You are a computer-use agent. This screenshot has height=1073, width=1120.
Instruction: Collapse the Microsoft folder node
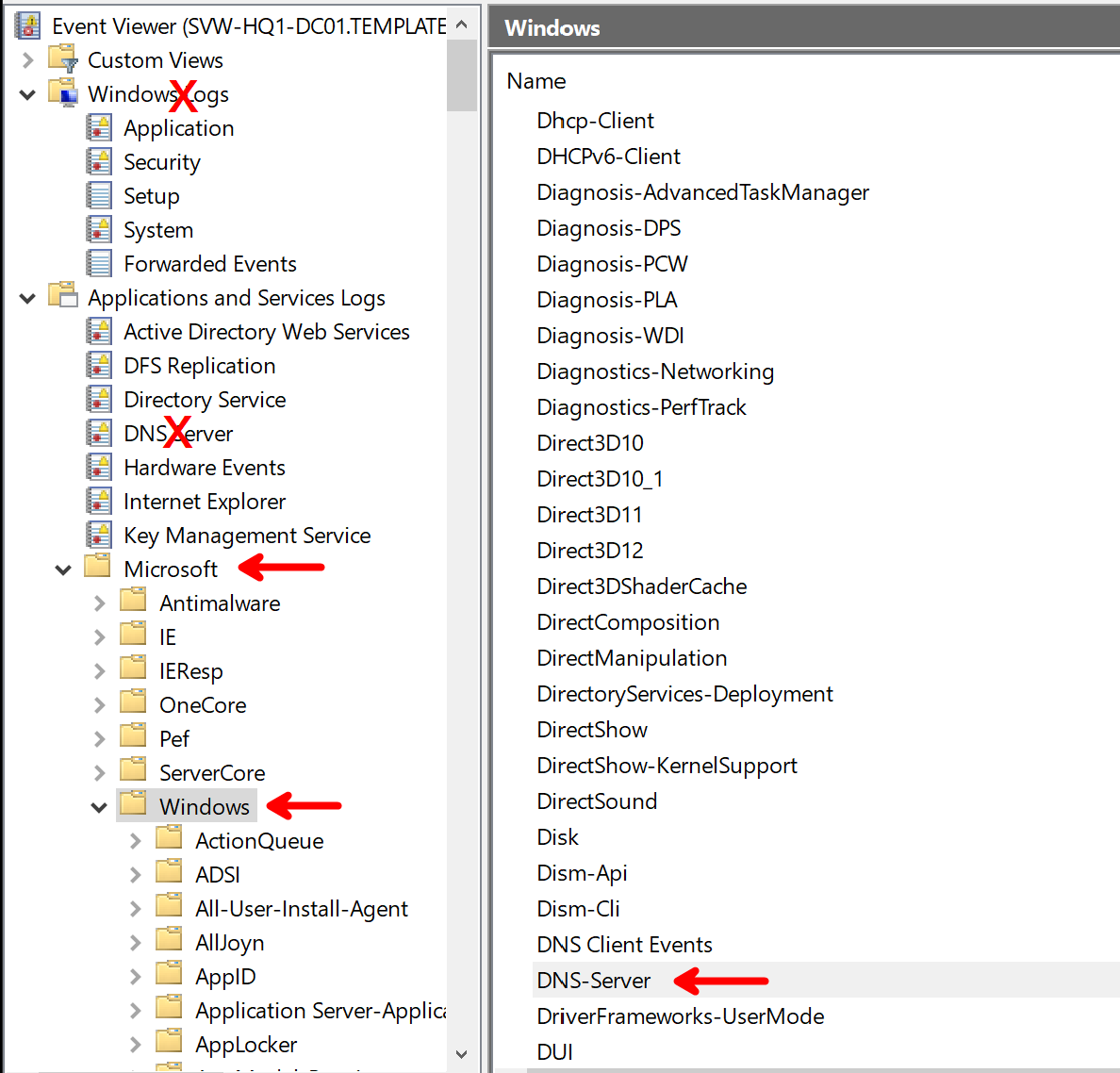click(63, 570)
